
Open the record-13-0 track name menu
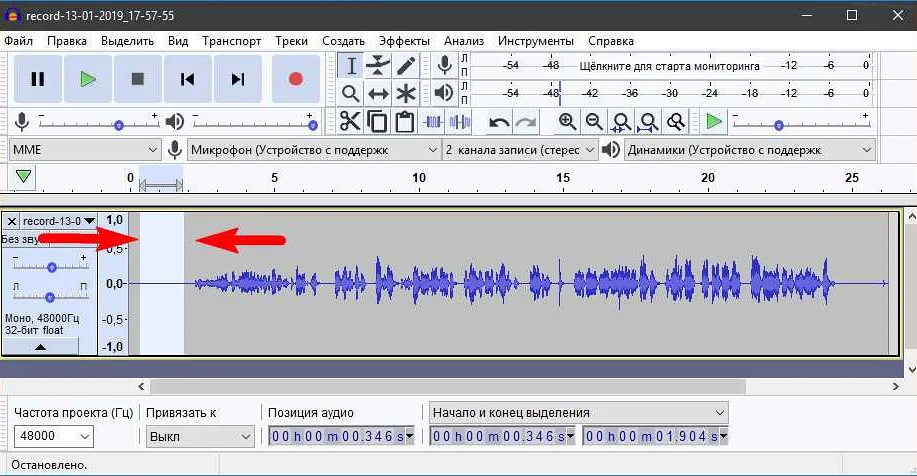58,220
